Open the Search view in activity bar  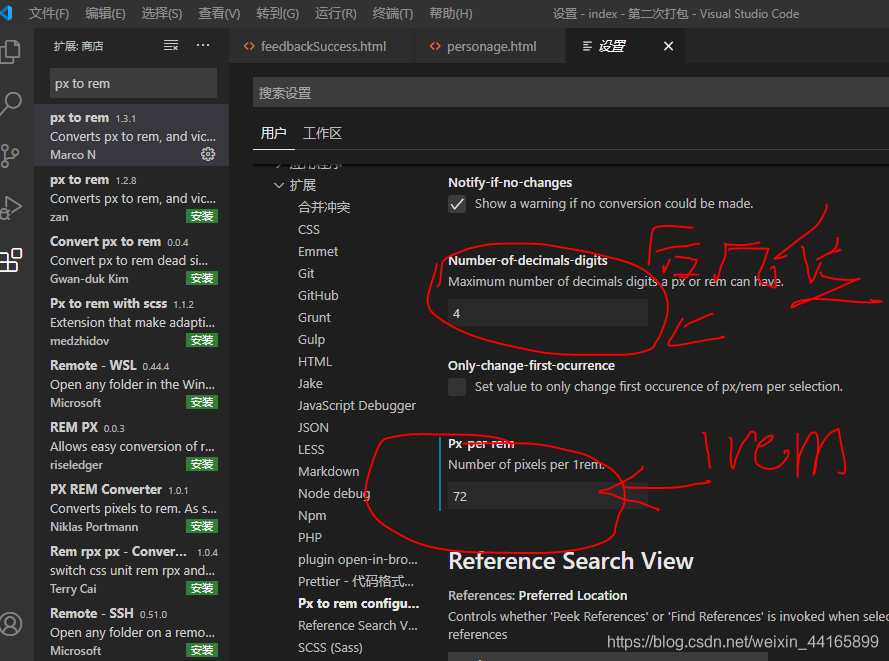[10, 104]
